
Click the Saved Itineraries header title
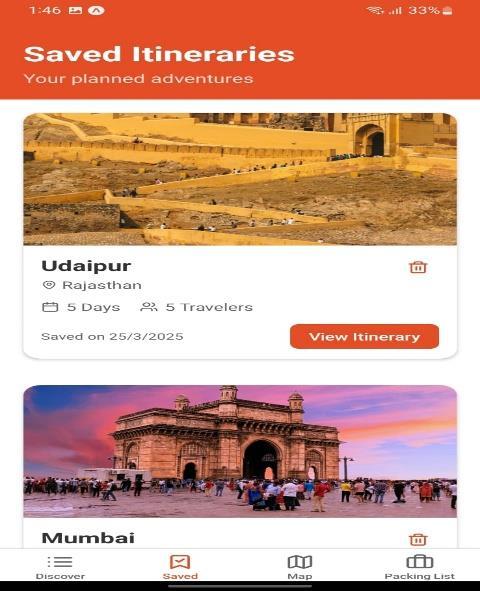[159, 54]
